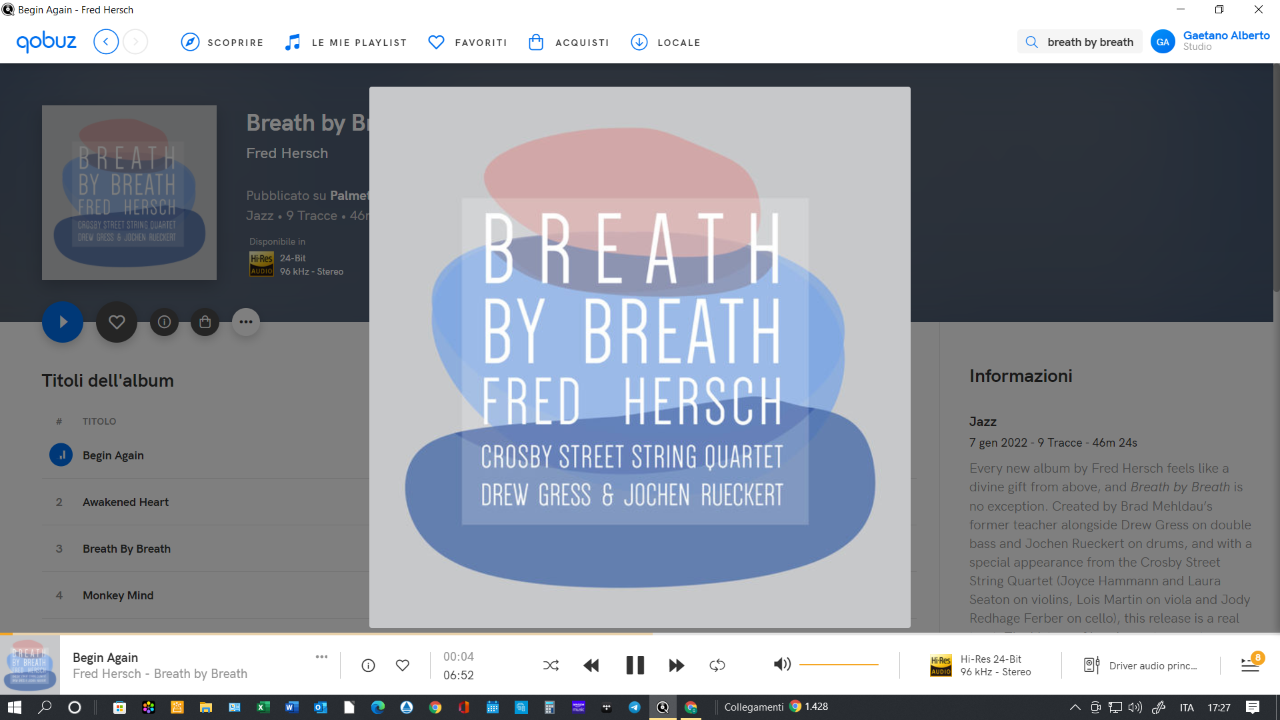
Task: Open the play queue icon
Action: [1250, 664]
